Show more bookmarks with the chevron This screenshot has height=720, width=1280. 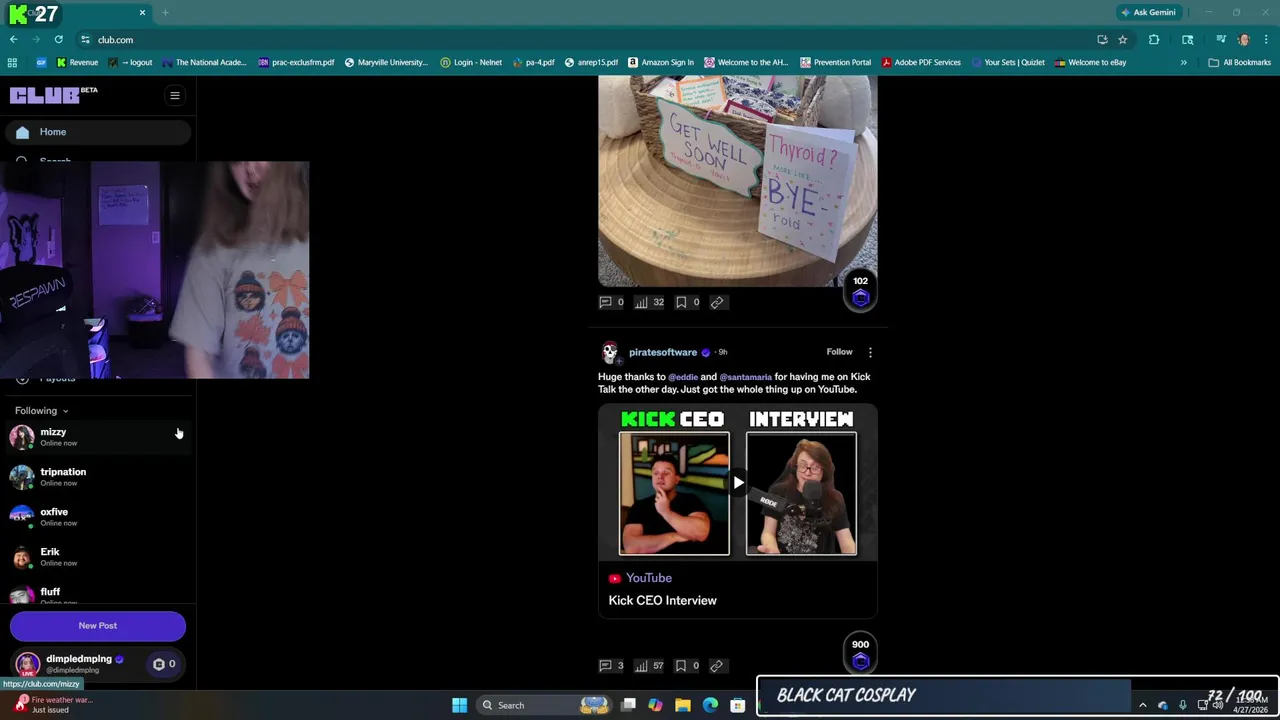(x=1183, y=62)
